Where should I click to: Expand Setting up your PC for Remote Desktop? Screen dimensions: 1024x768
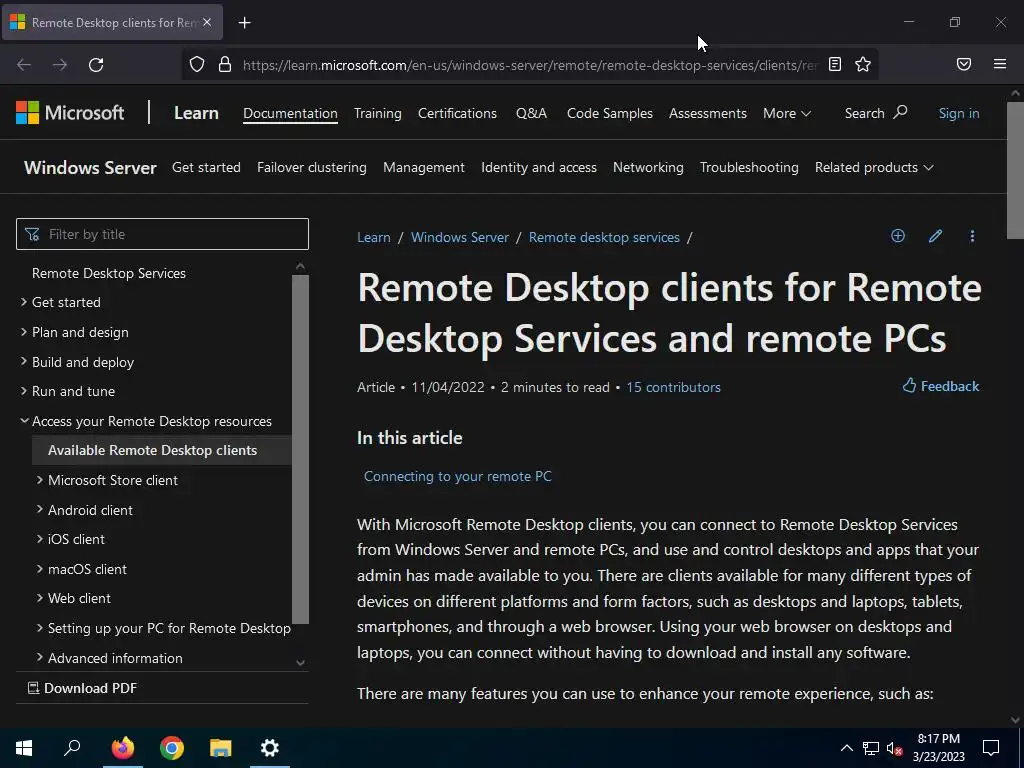click(x=39, y=628)
